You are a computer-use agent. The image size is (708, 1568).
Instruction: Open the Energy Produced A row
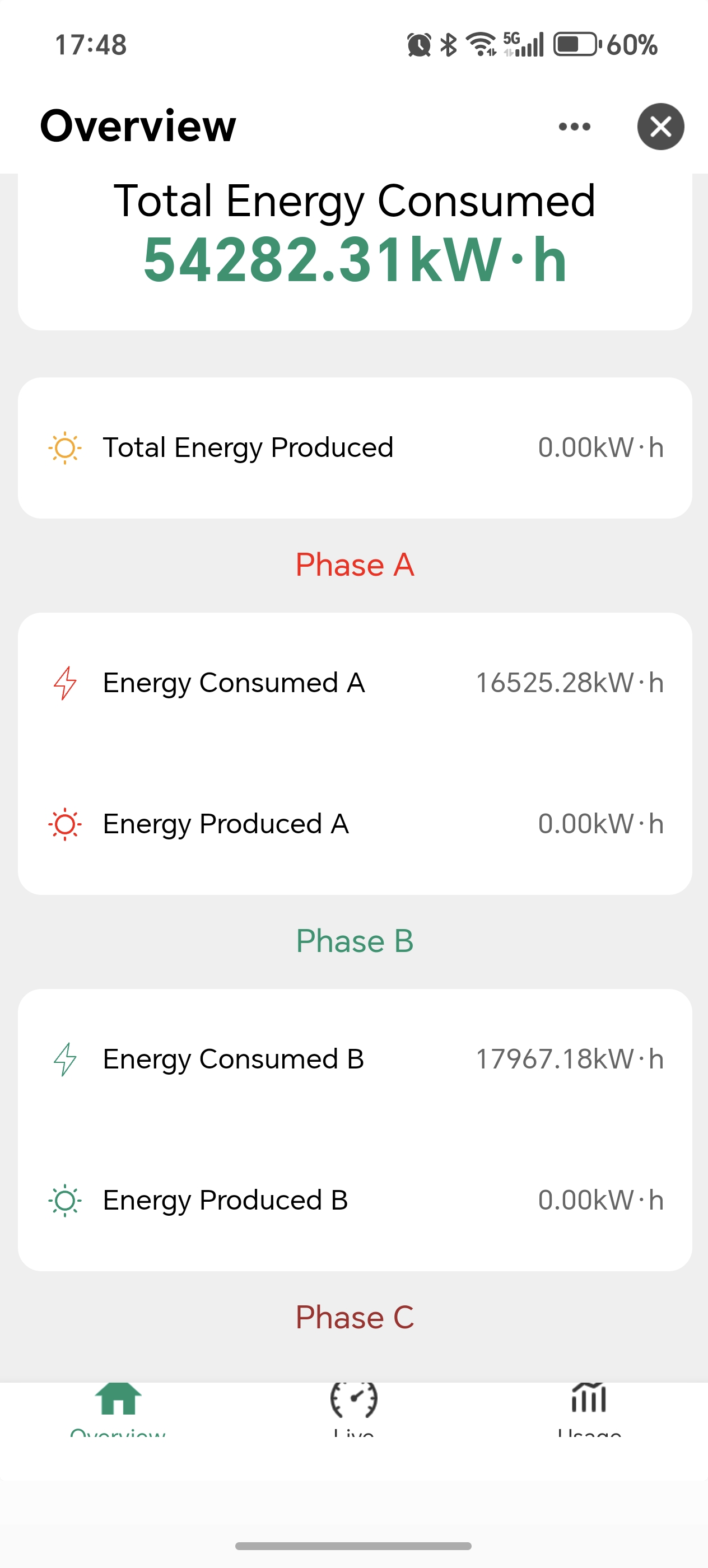click(x=355, y=824)
